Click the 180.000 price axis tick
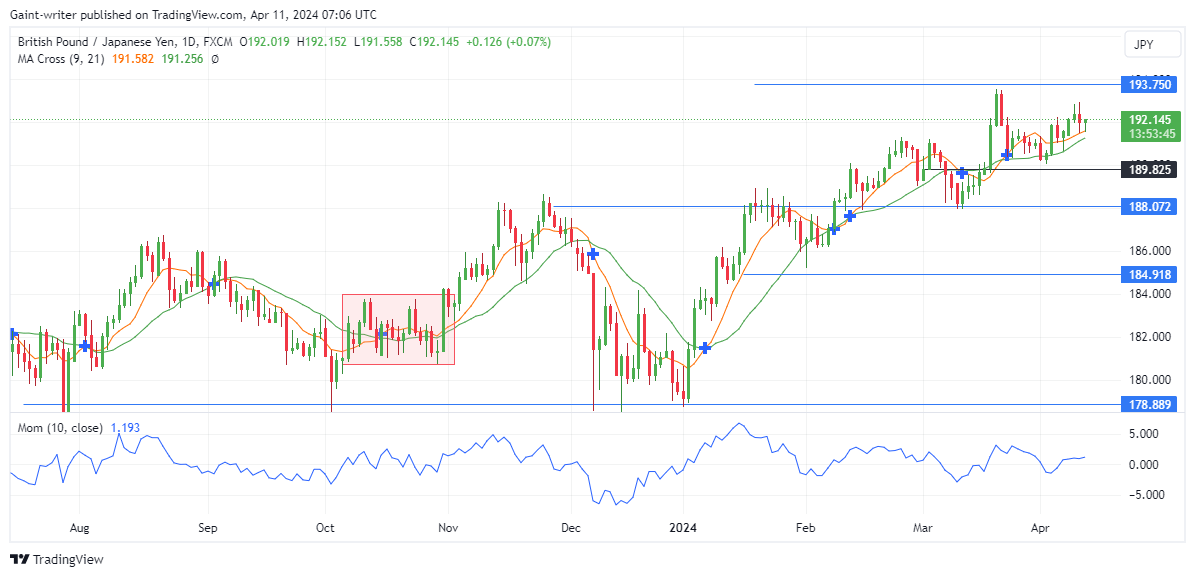The height and width of the screenshot is (577, 1195). point(1150,380)
